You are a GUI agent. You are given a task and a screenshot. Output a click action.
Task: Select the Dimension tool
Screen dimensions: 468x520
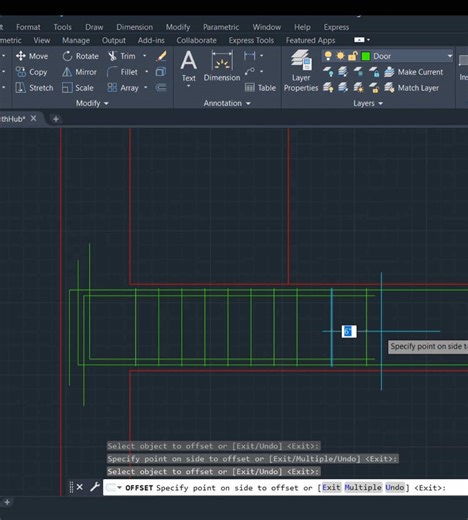222,66
